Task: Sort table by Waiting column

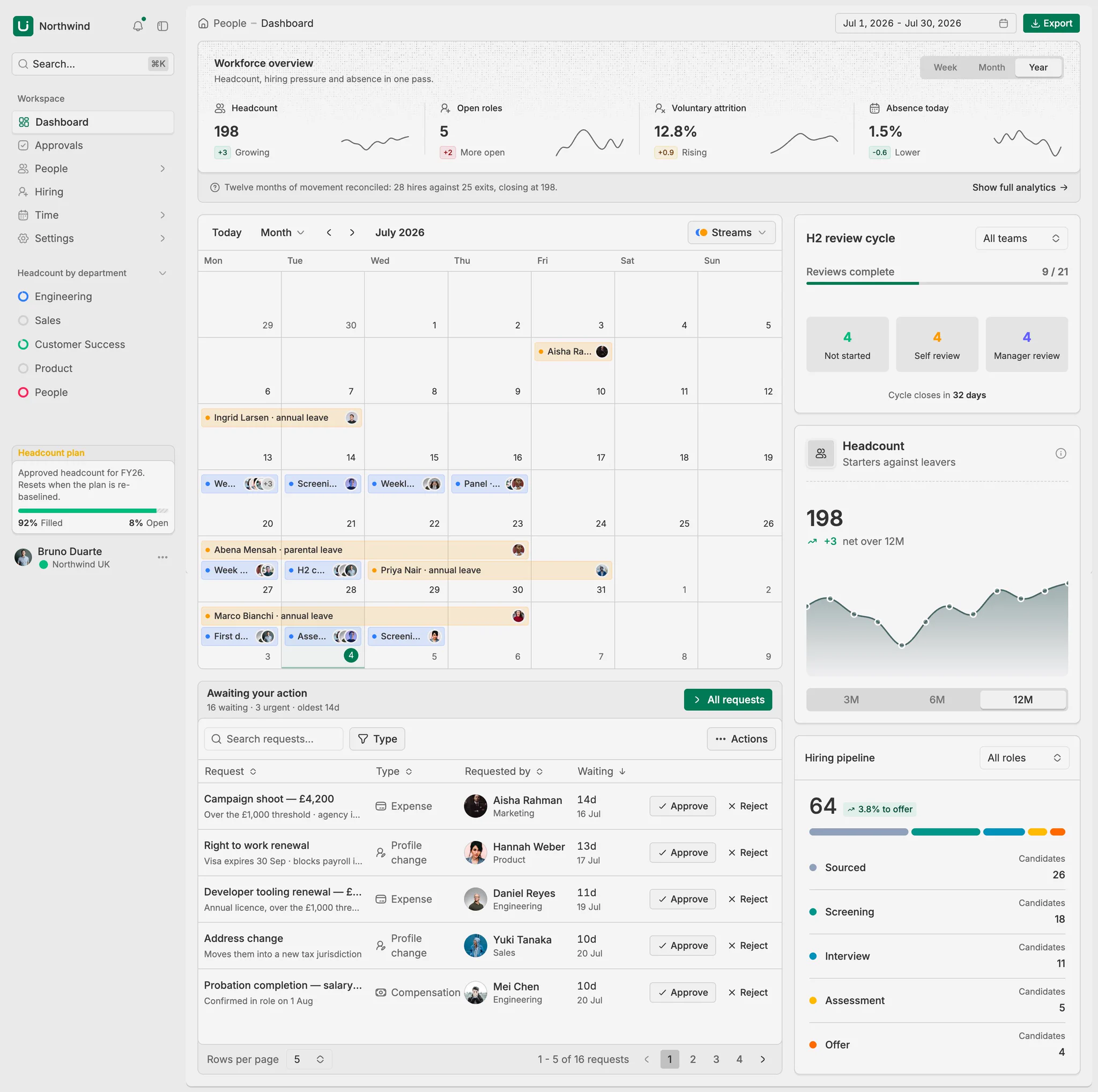Action: click(x=602, y=771)
